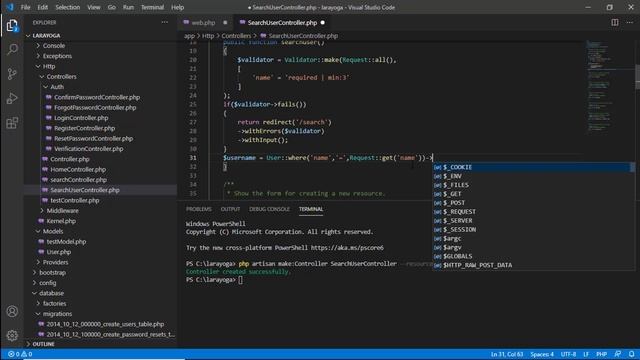Open the Extensions view
The width and height of the screenshot is (640, 360).
[12, 123]
